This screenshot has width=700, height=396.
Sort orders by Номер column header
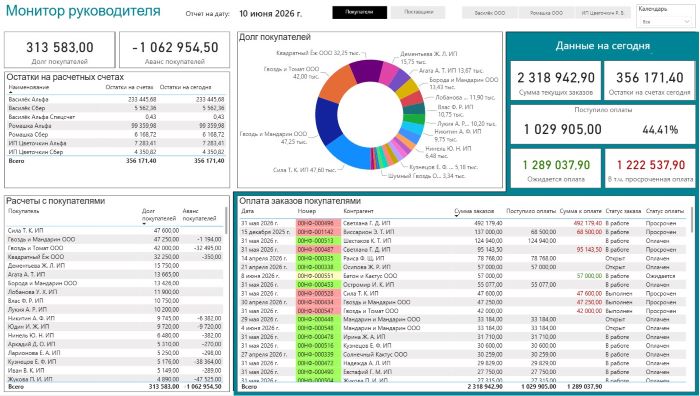click(x=307, y=211)
